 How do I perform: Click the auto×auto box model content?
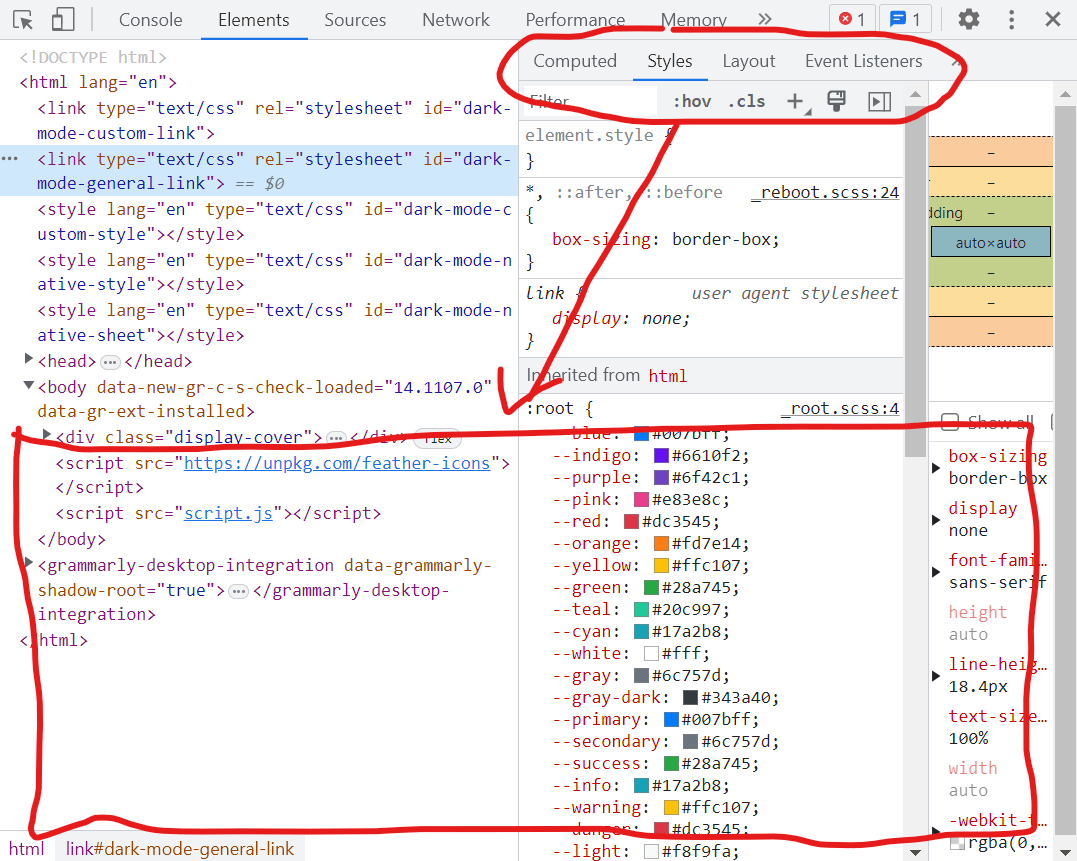point(990,242)
